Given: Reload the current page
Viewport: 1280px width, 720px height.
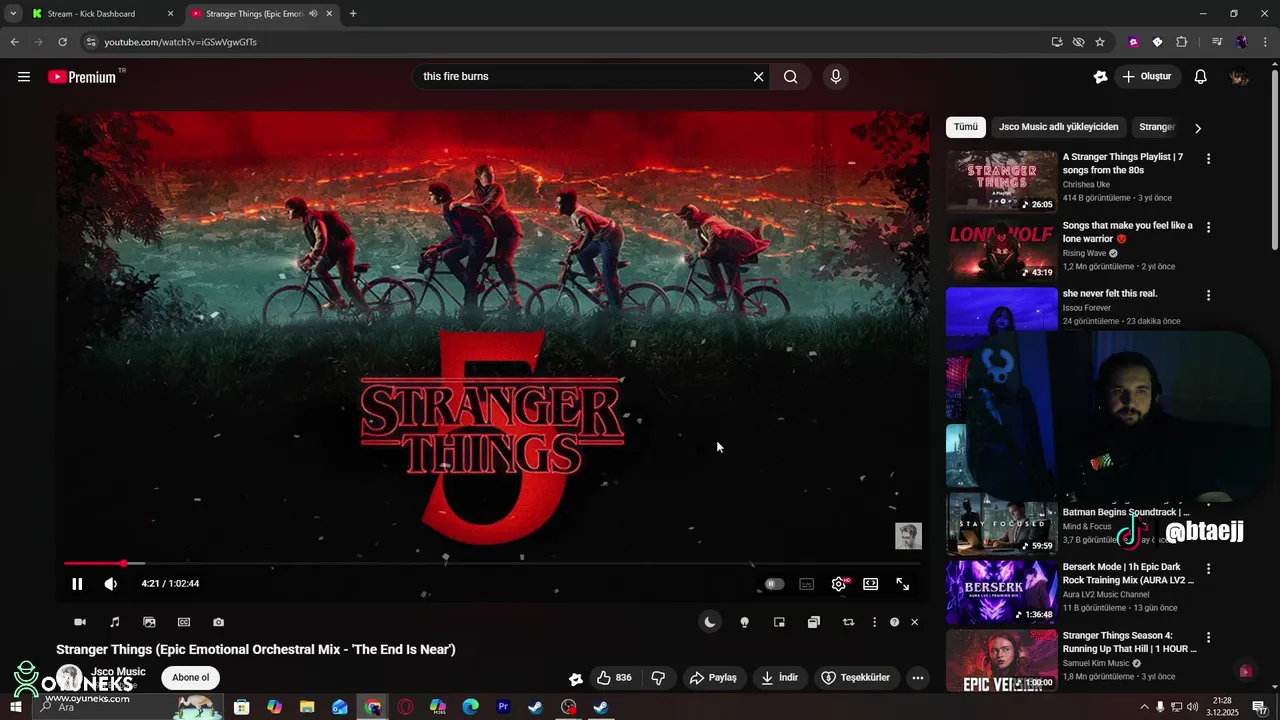Looking at the screenshot, I should click(x=62, y=42).
